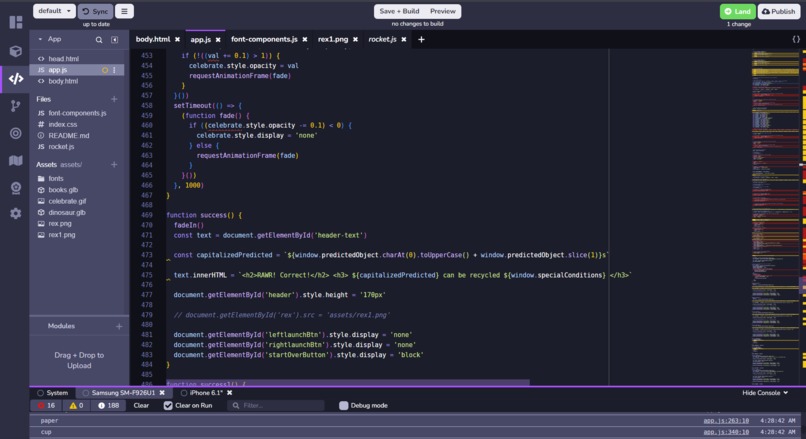Click the green Land button

[737, 11]
